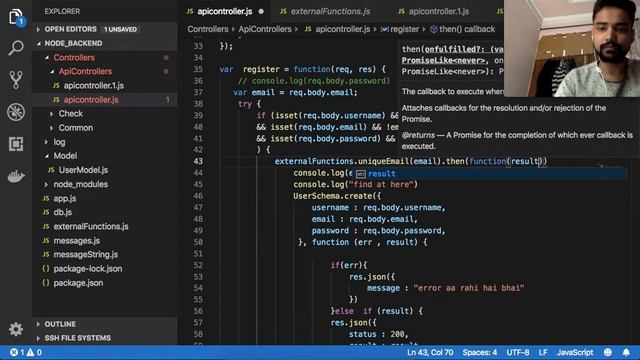The image size is (640, 360).
Task: Accept the 'result' autocomplete suggestion
Action: [x=490, y=174]
